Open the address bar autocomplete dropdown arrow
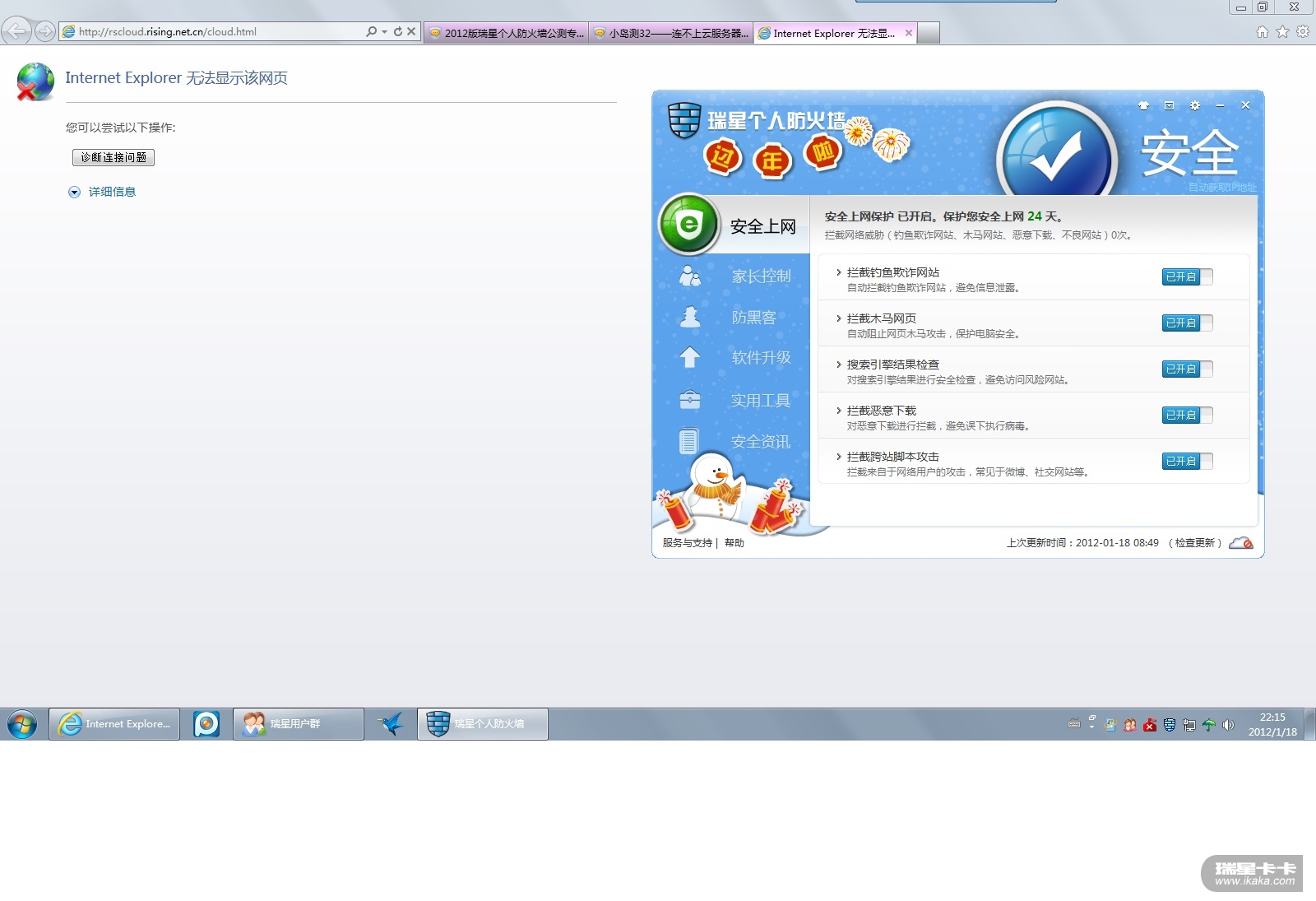 pyautogui.click(x=384, y=31)
